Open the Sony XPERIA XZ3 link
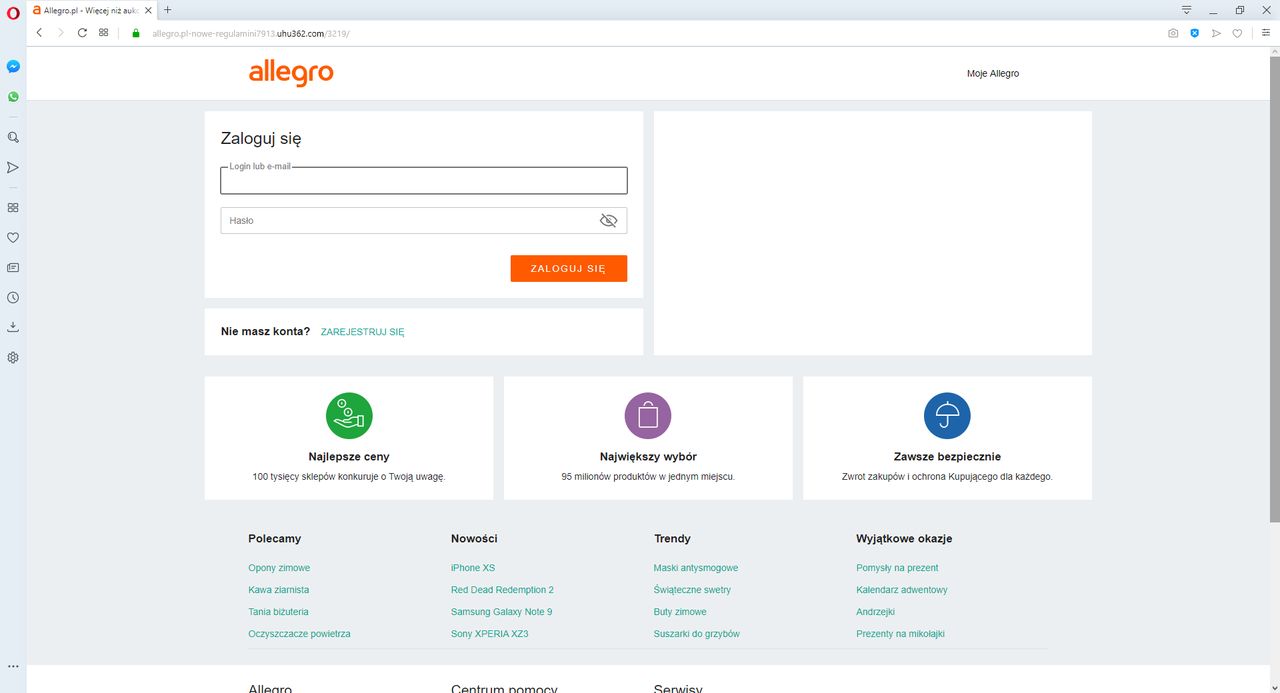The image size is (1280, 693). point(489,634)
